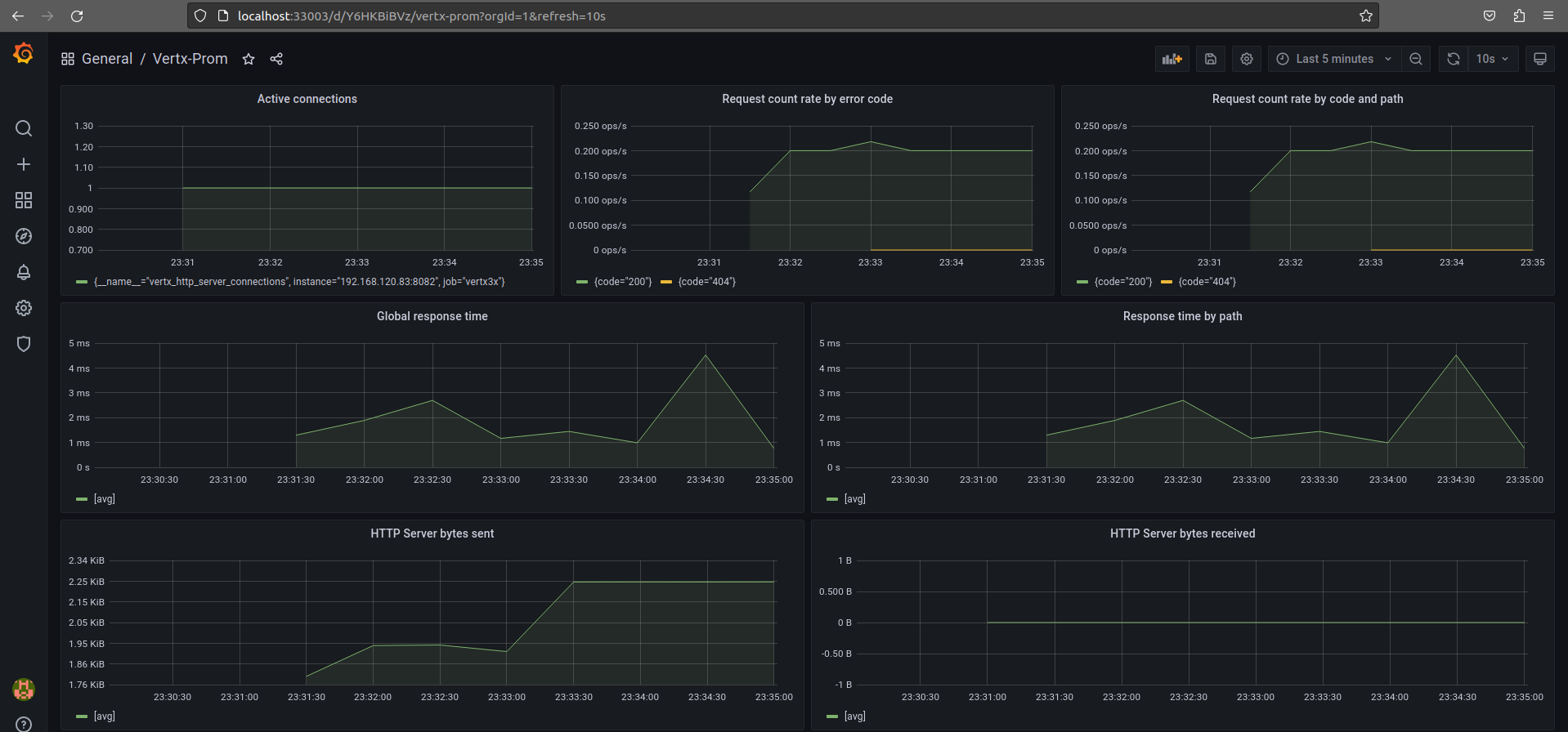Click green swatch of vertx_http_server_connections legend

pyautogui.click(x=82, y=282)
